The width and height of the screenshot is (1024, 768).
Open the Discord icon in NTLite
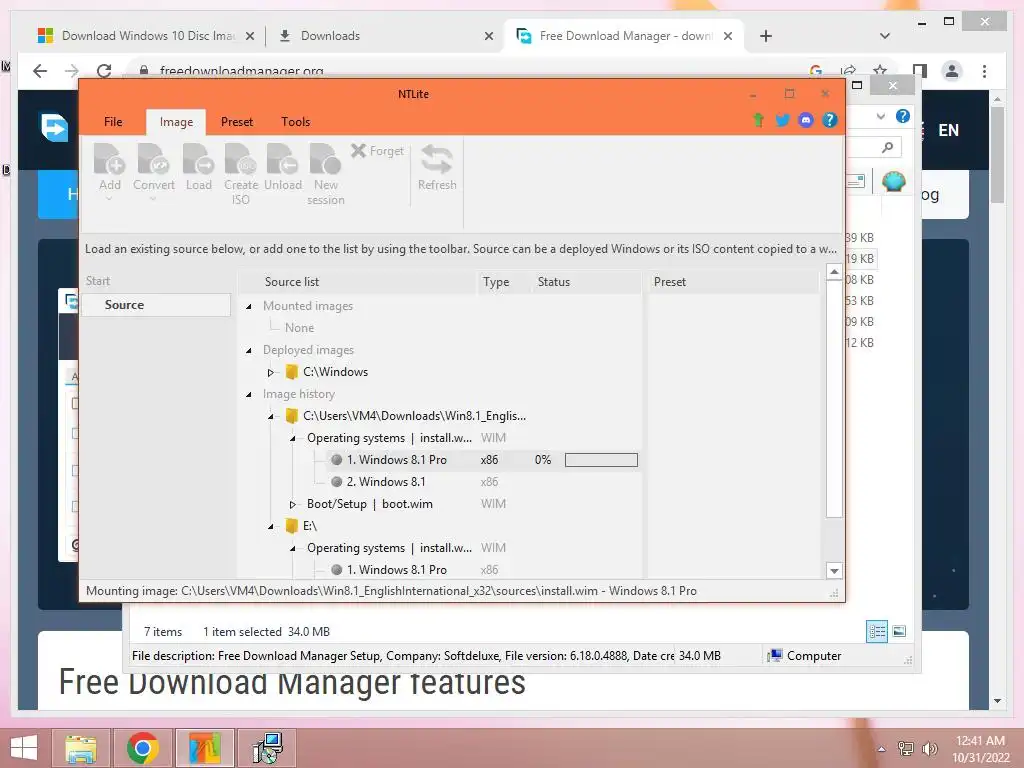tap(806, 120)
